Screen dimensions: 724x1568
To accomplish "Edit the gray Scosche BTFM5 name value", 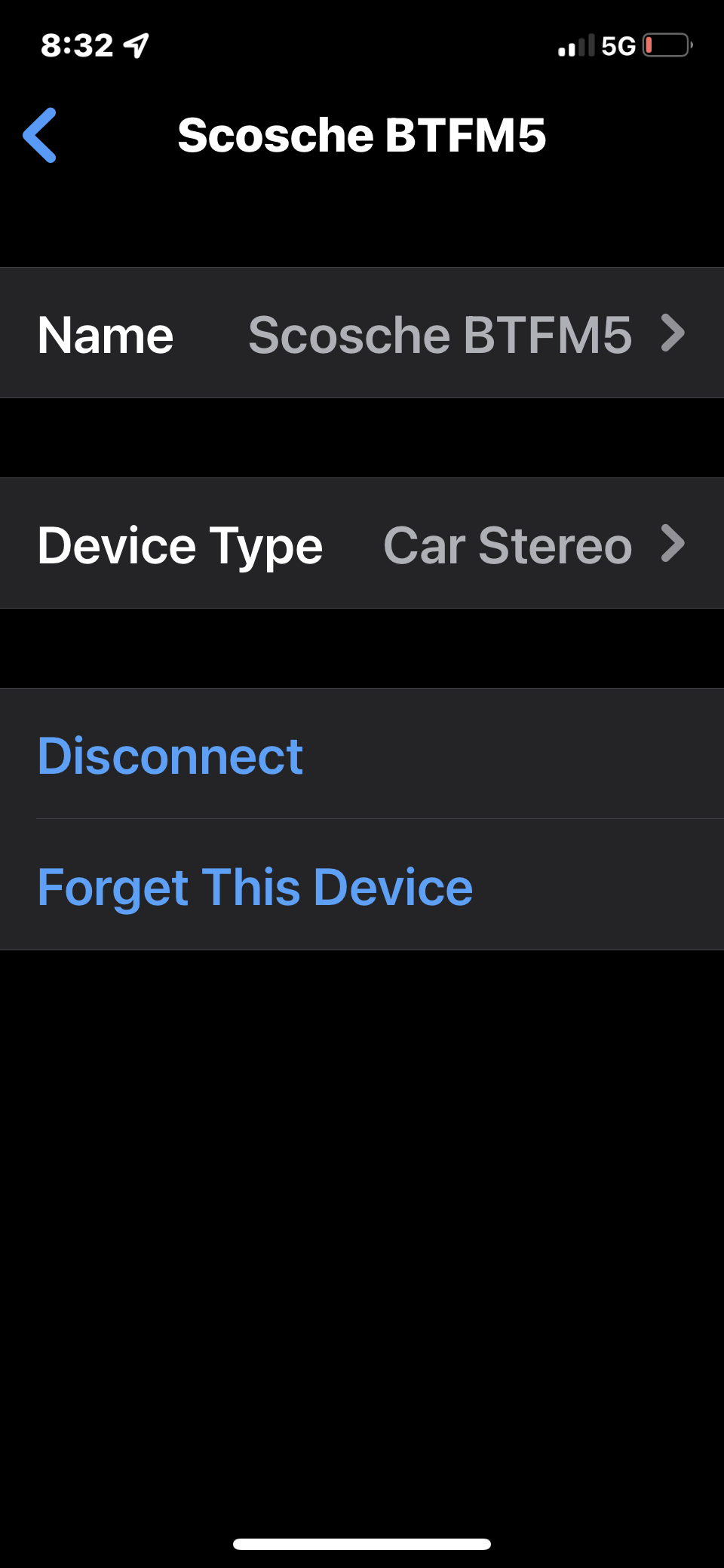I will [440, 335].
